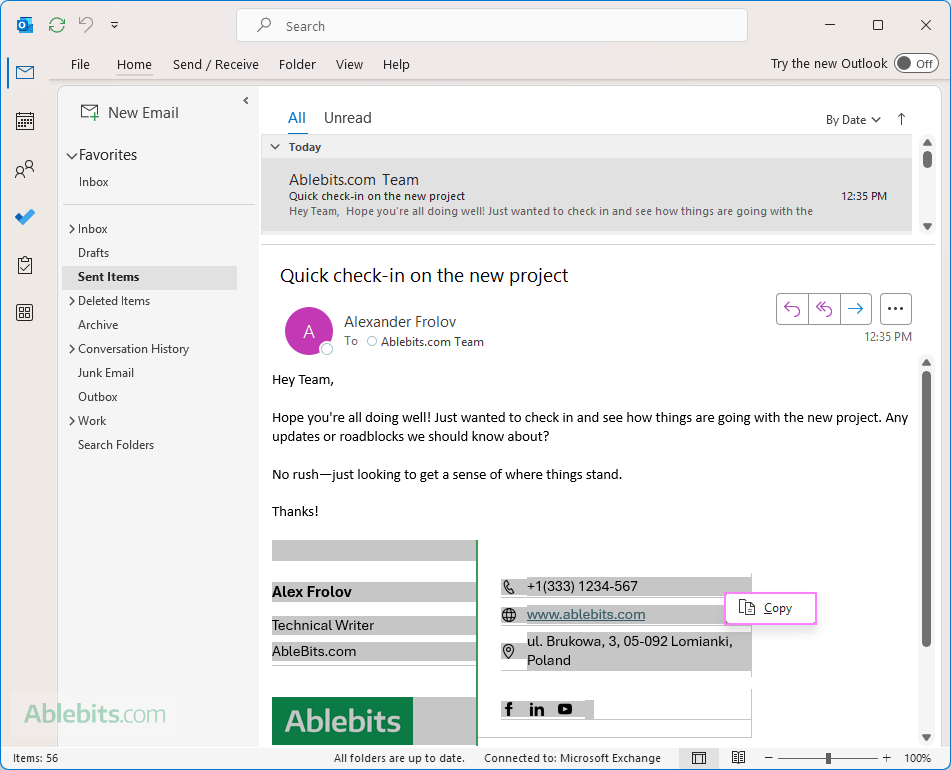Open the View tab
This screenshot has width=951, height=770.
tap(349, 64)
